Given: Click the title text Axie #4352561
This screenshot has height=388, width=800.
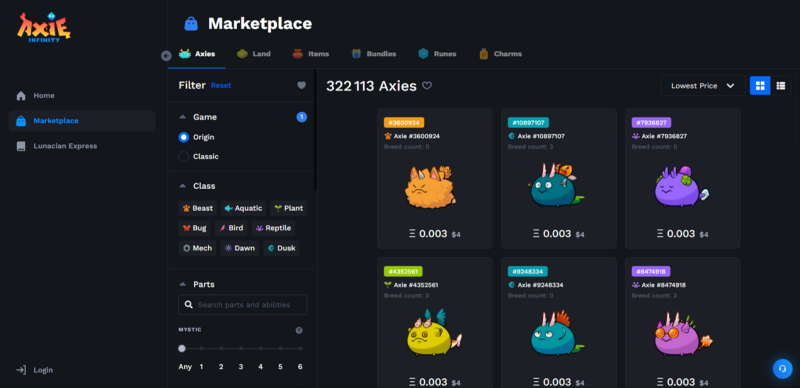Looking at the screenshot, I should tap(416, 285).
